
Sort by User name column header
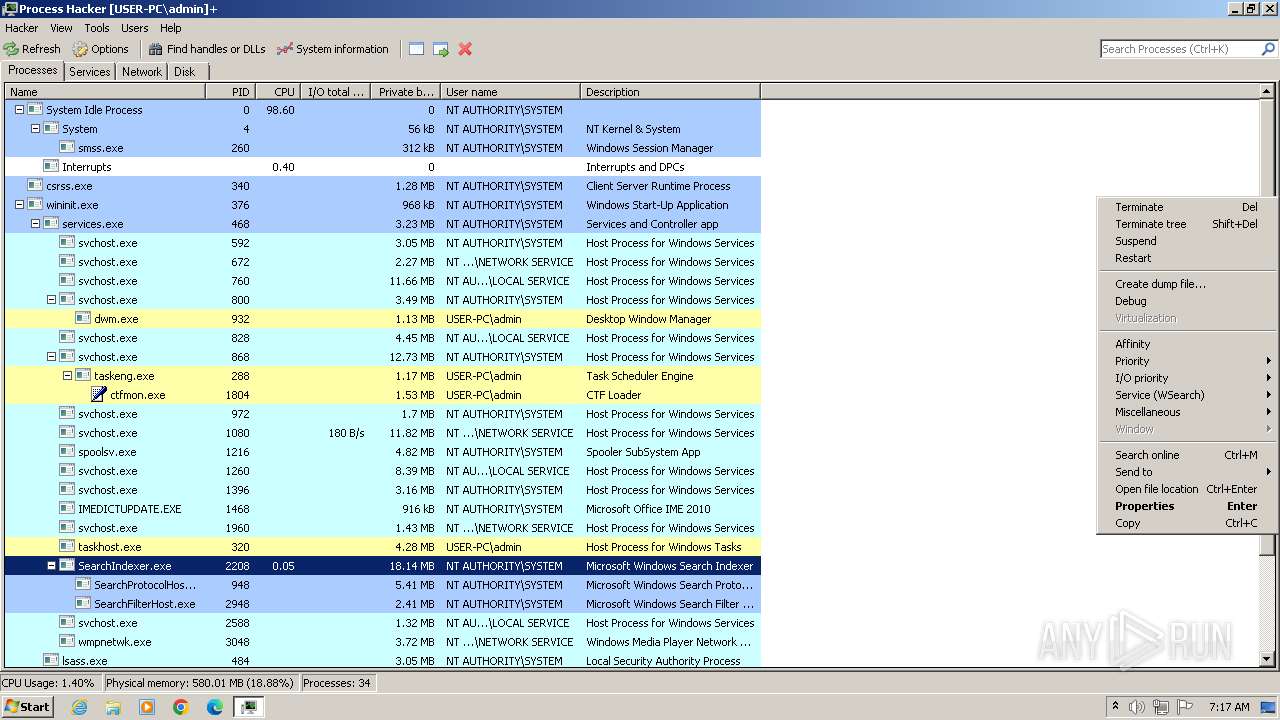[x=510, y=92]
